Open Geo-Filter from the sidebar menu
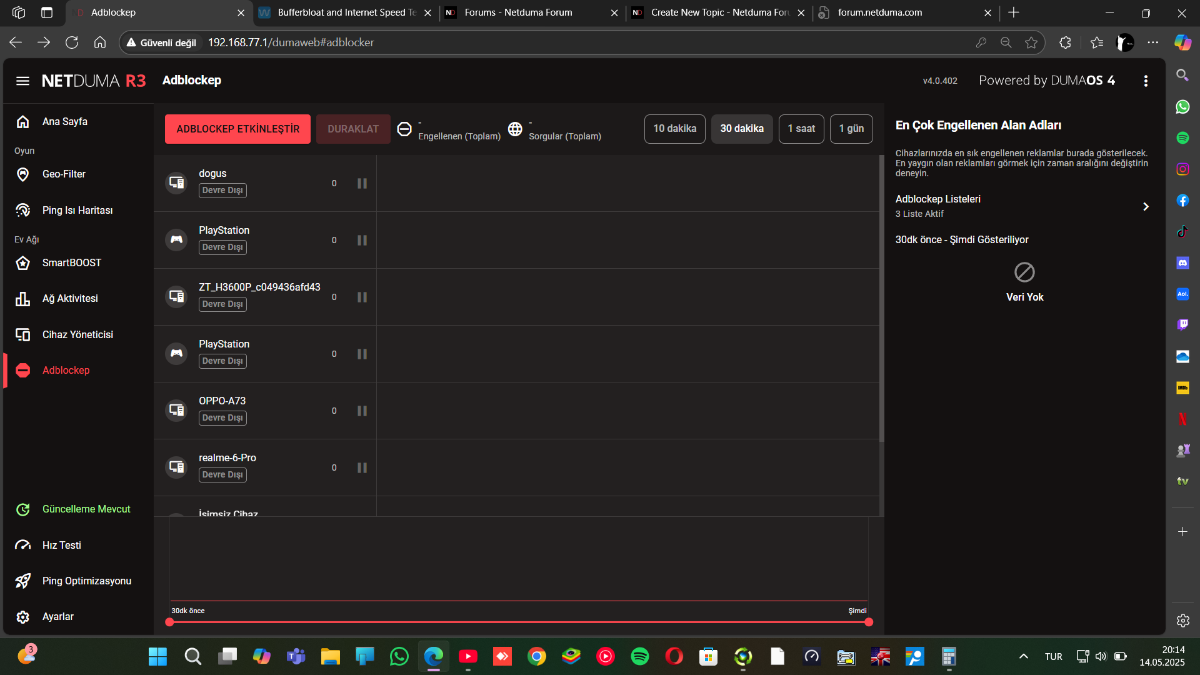 tap(64, 174)
